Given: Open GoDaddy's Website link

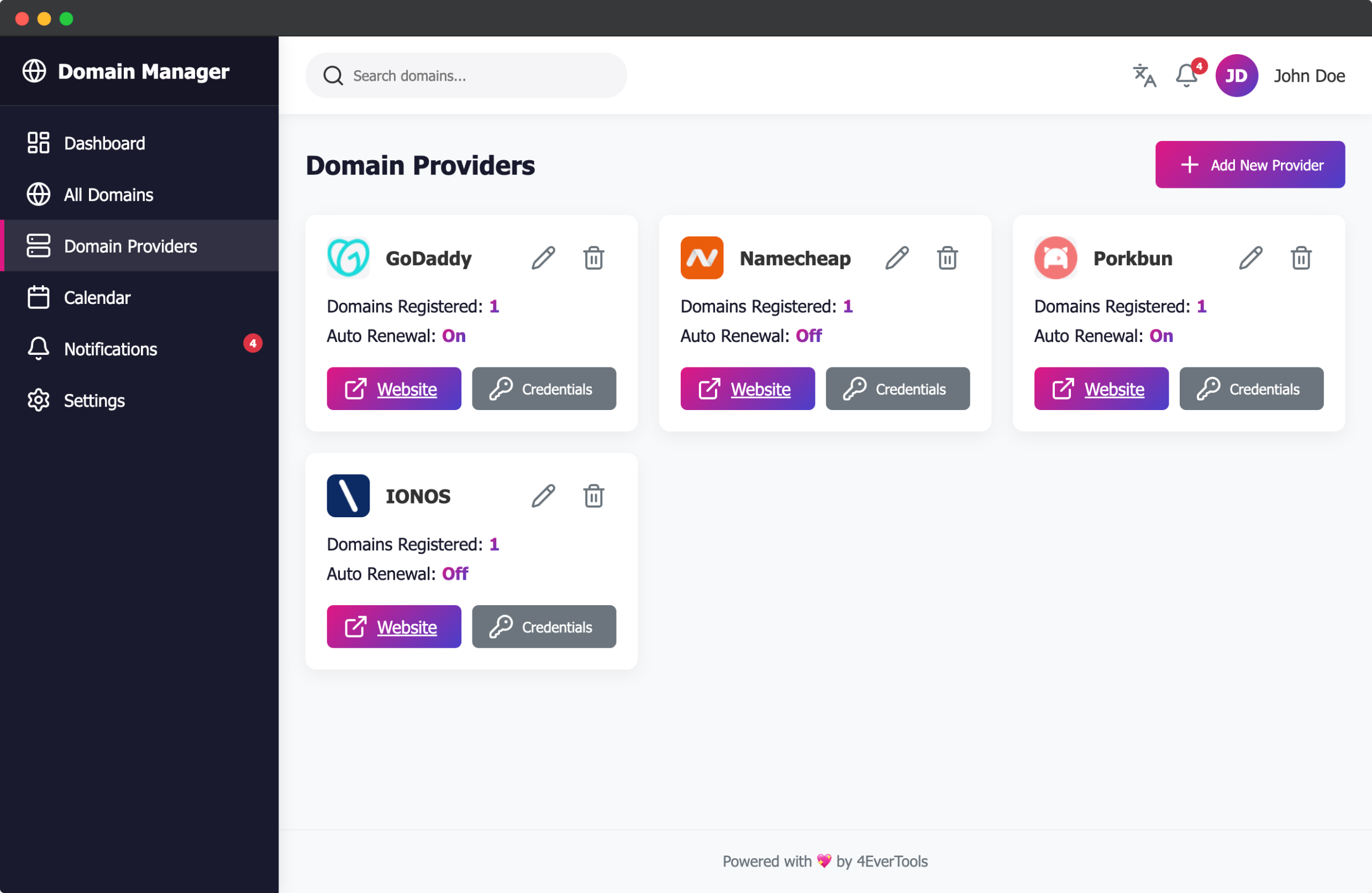Looking at the screenshot, I should click(394, 388).
